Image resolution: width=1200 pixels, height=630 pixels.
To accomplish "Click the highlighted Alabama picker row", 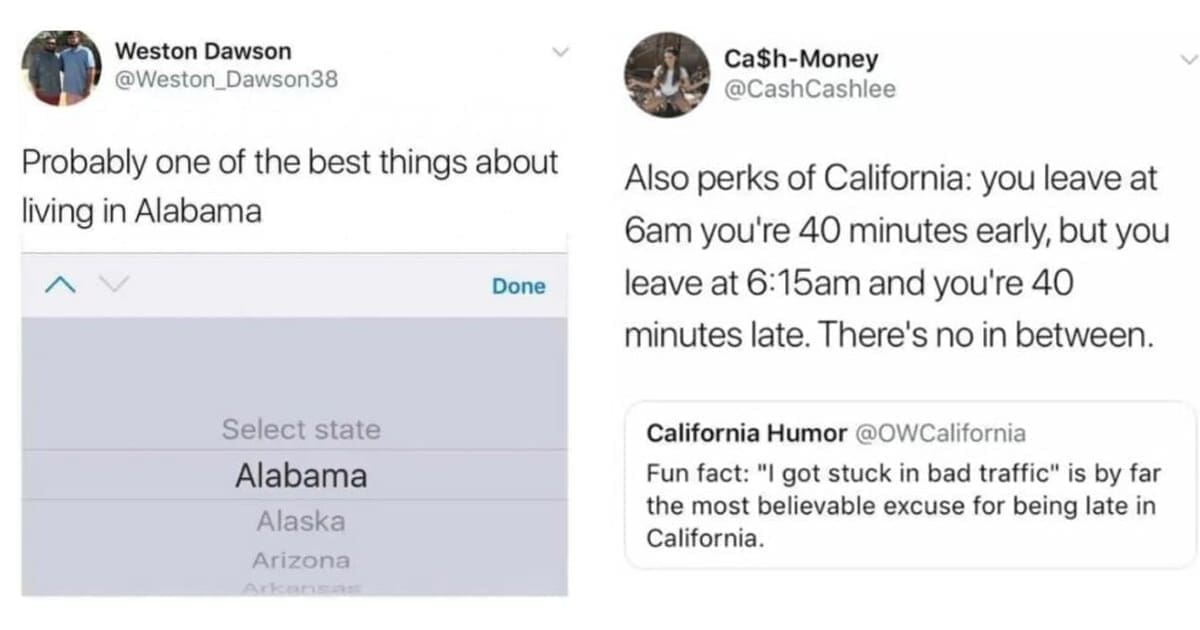I will [x=298, y=476].
